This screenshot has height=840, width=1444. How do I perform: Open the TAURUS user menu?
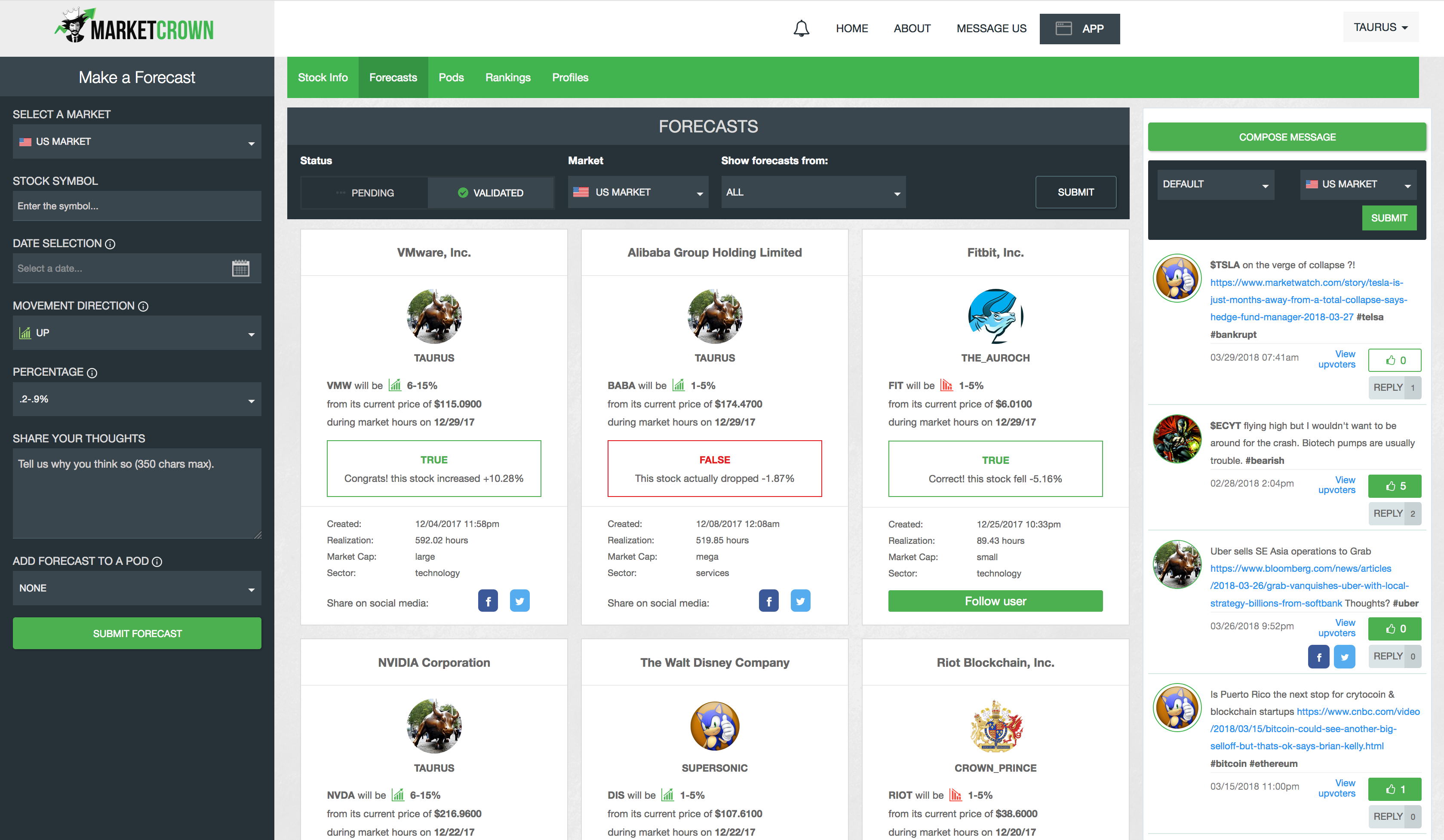pos(1380,28)
